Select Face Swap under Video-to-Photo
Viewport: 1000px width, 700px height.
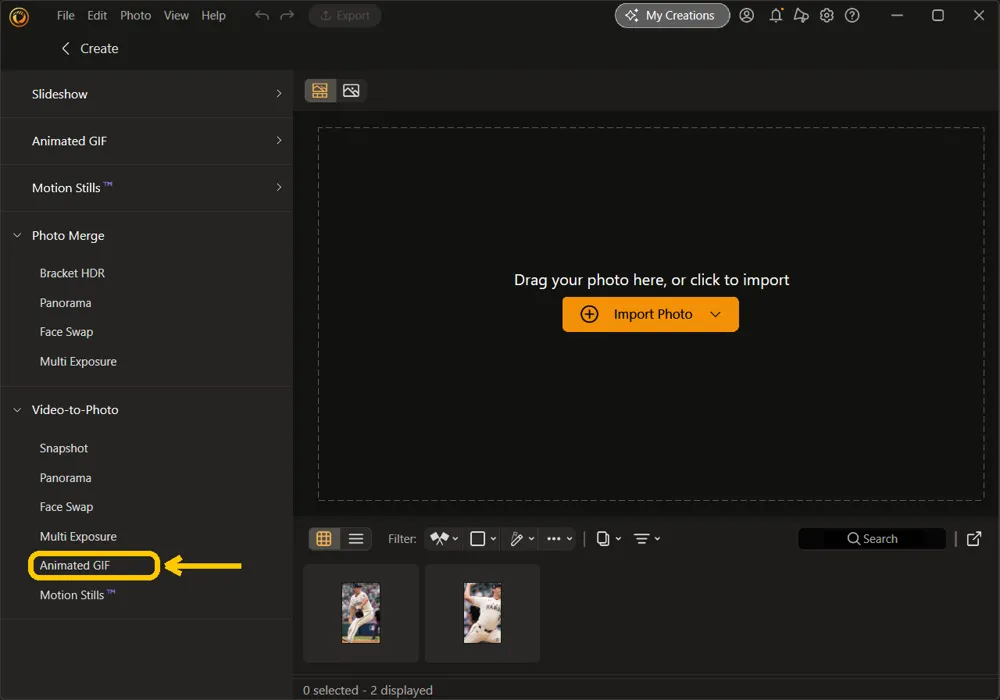(66, 507)
